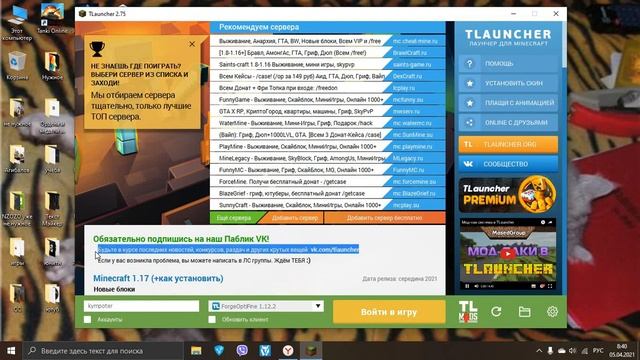The width and height of the screenshot is (640, 360).
Task: Select the игры folder on desktop
Action: tap(17, 252)
